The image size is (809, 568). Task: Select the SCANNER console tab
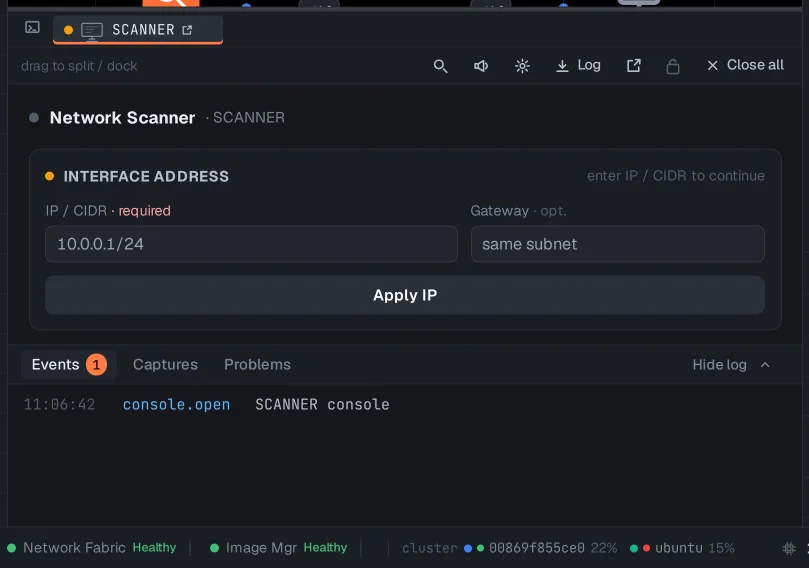pyautogui.click(x=138, y=30)
